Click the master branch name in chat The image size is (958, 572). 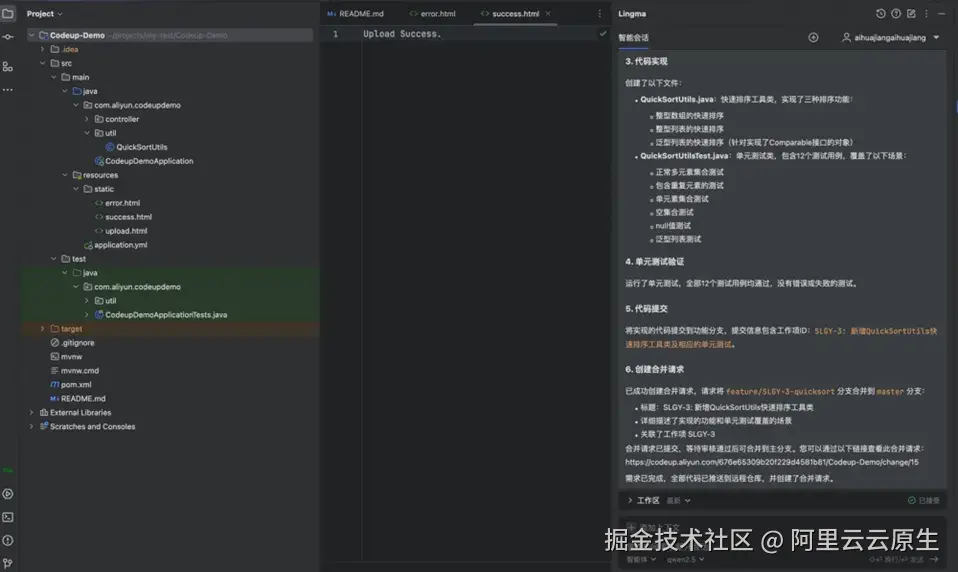[x=890, y=391]
